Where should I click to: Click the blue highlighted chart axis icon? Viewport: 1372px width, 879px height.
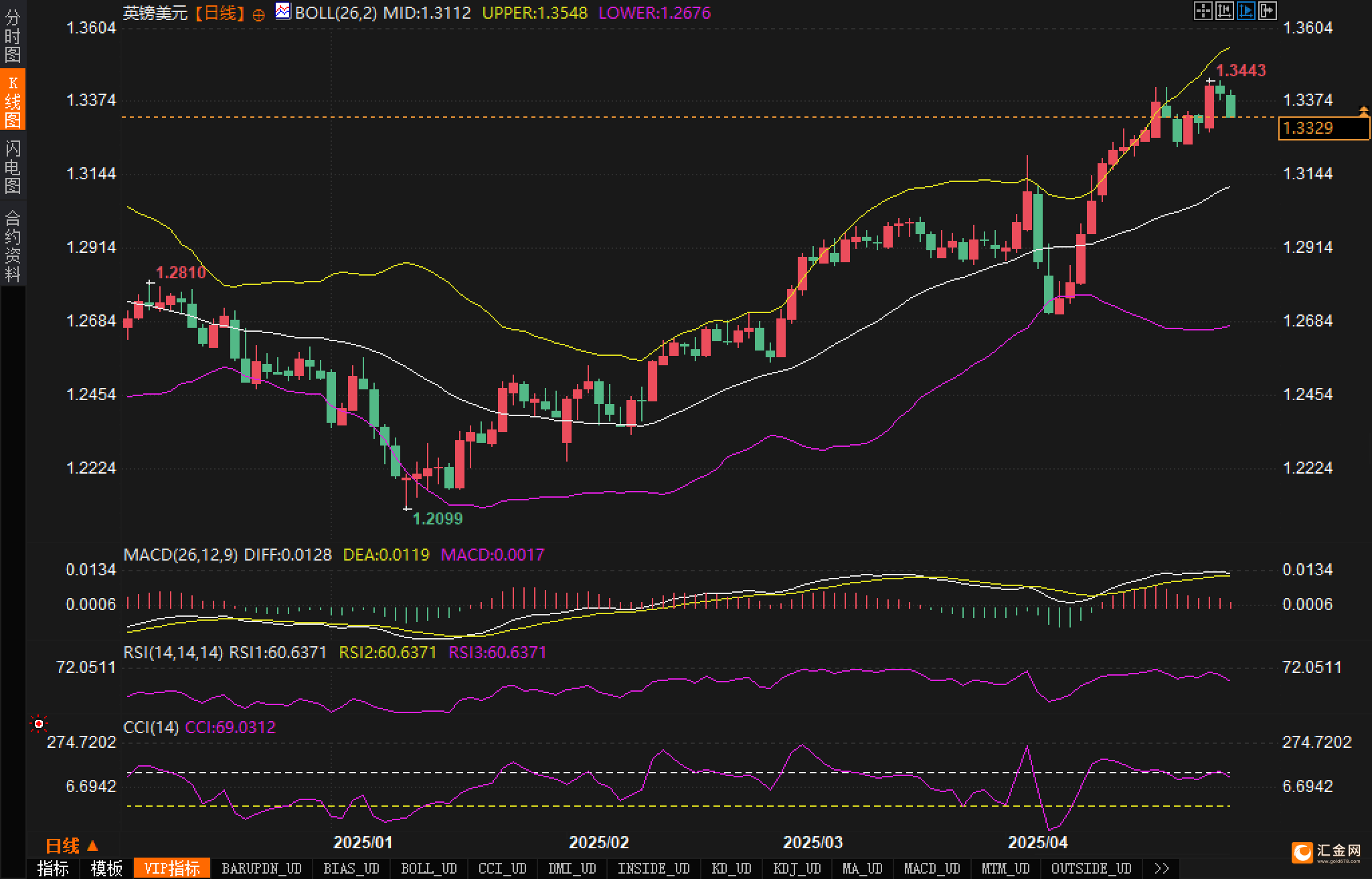coord(1246,11)
